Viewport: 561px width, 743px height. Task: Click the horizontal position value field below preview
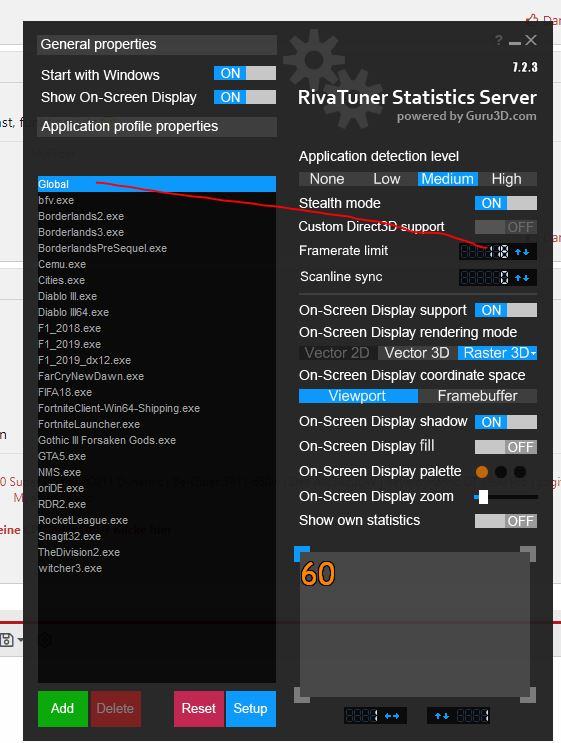362,716
